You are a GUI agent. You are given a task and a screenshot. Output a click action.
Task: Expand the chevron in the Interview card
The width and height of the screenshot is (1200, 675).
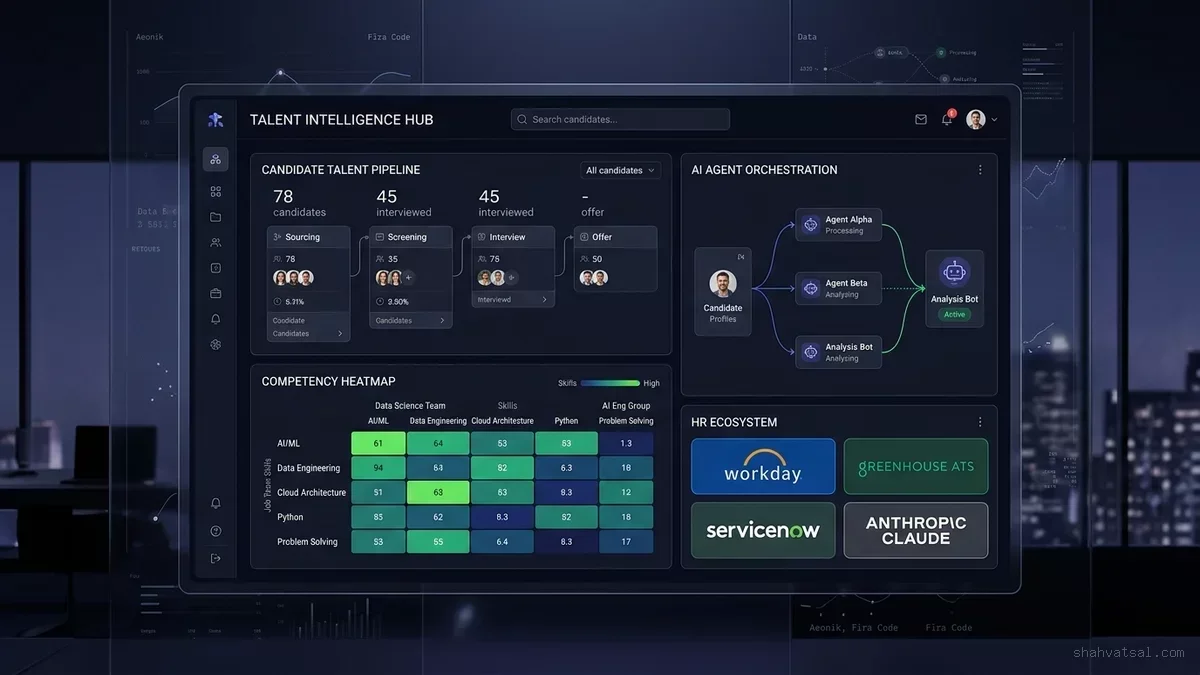(x=545, y=299)
